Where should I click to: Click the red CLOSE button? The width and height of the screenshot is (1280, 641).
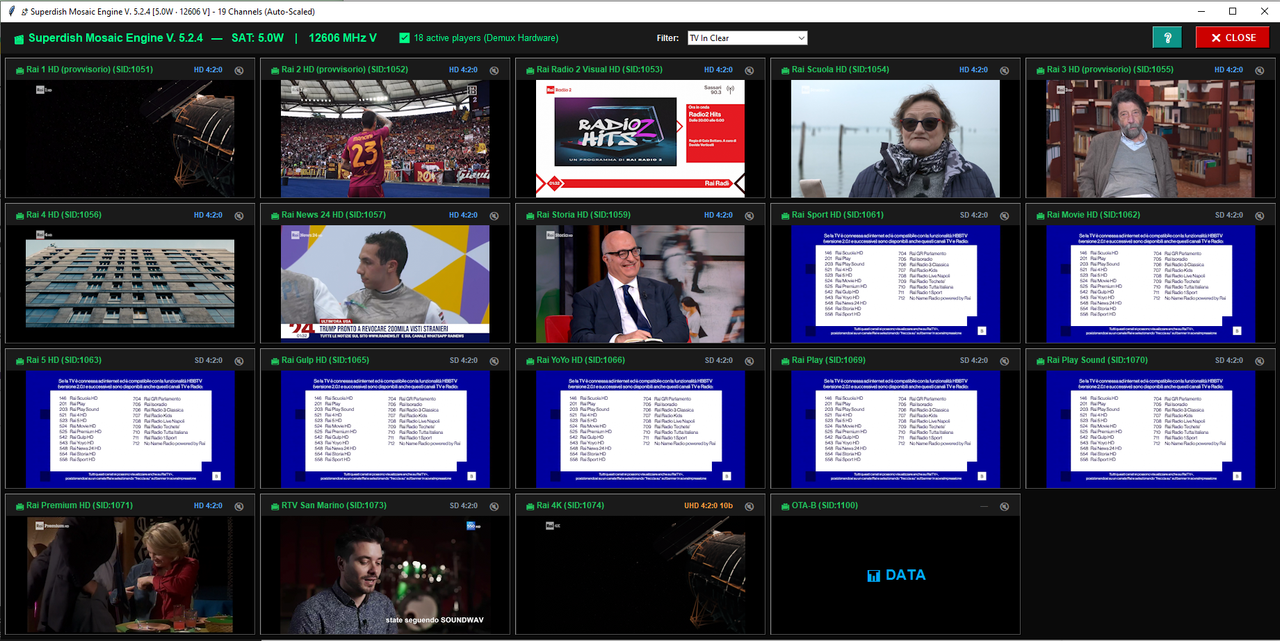1232,37
